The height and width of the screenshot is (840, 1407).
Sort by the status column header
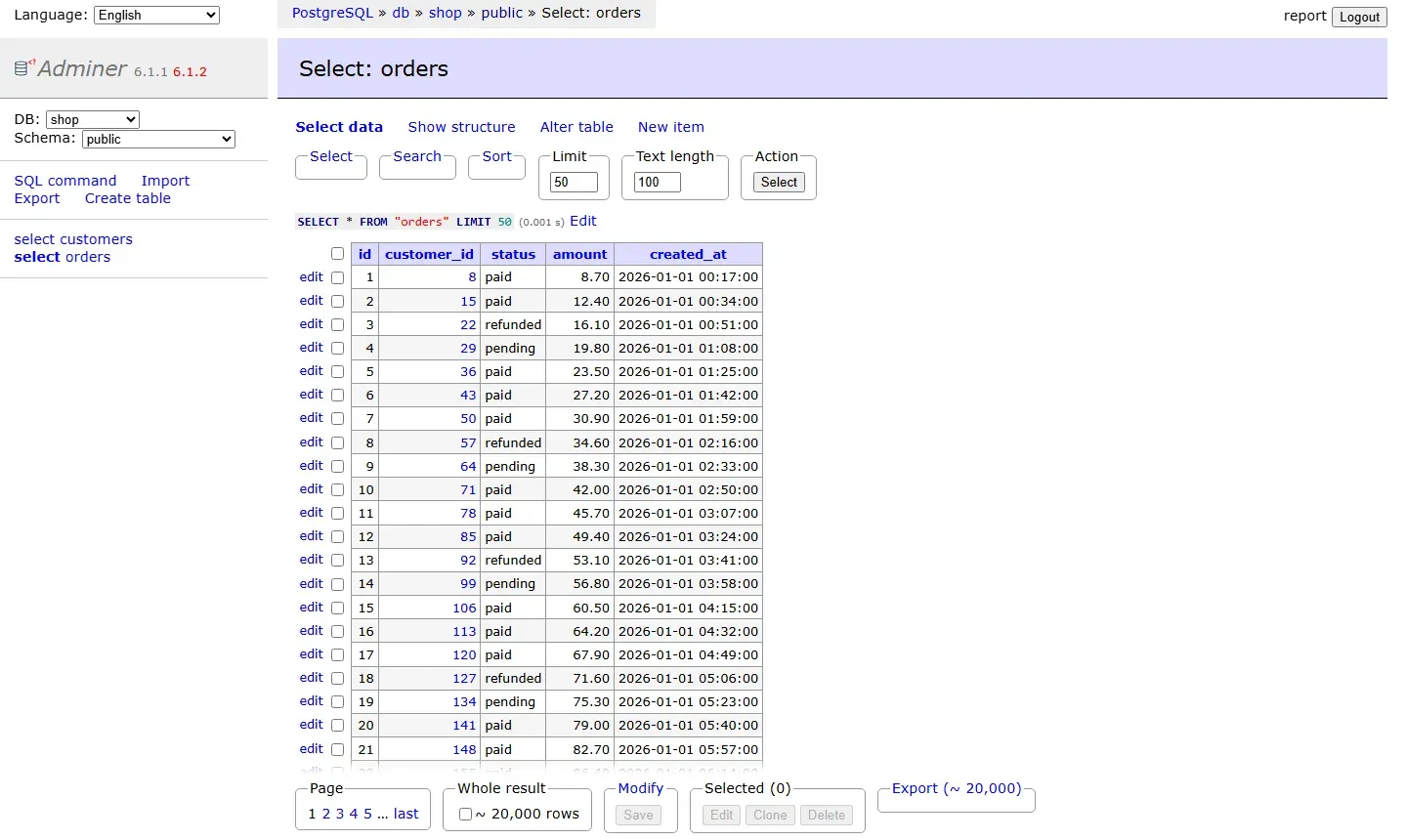click(513, 254)
